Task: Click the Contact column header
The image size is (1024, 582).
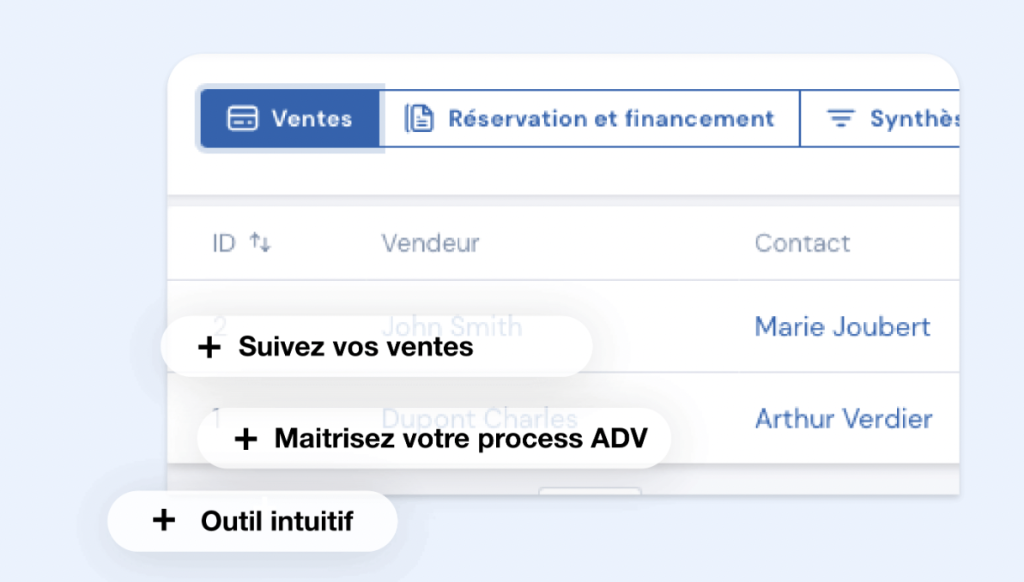Action: (x=802, y=243)
